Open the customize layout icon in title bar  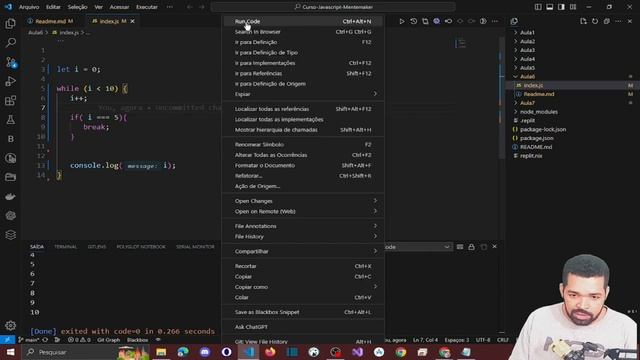(573, 7)
